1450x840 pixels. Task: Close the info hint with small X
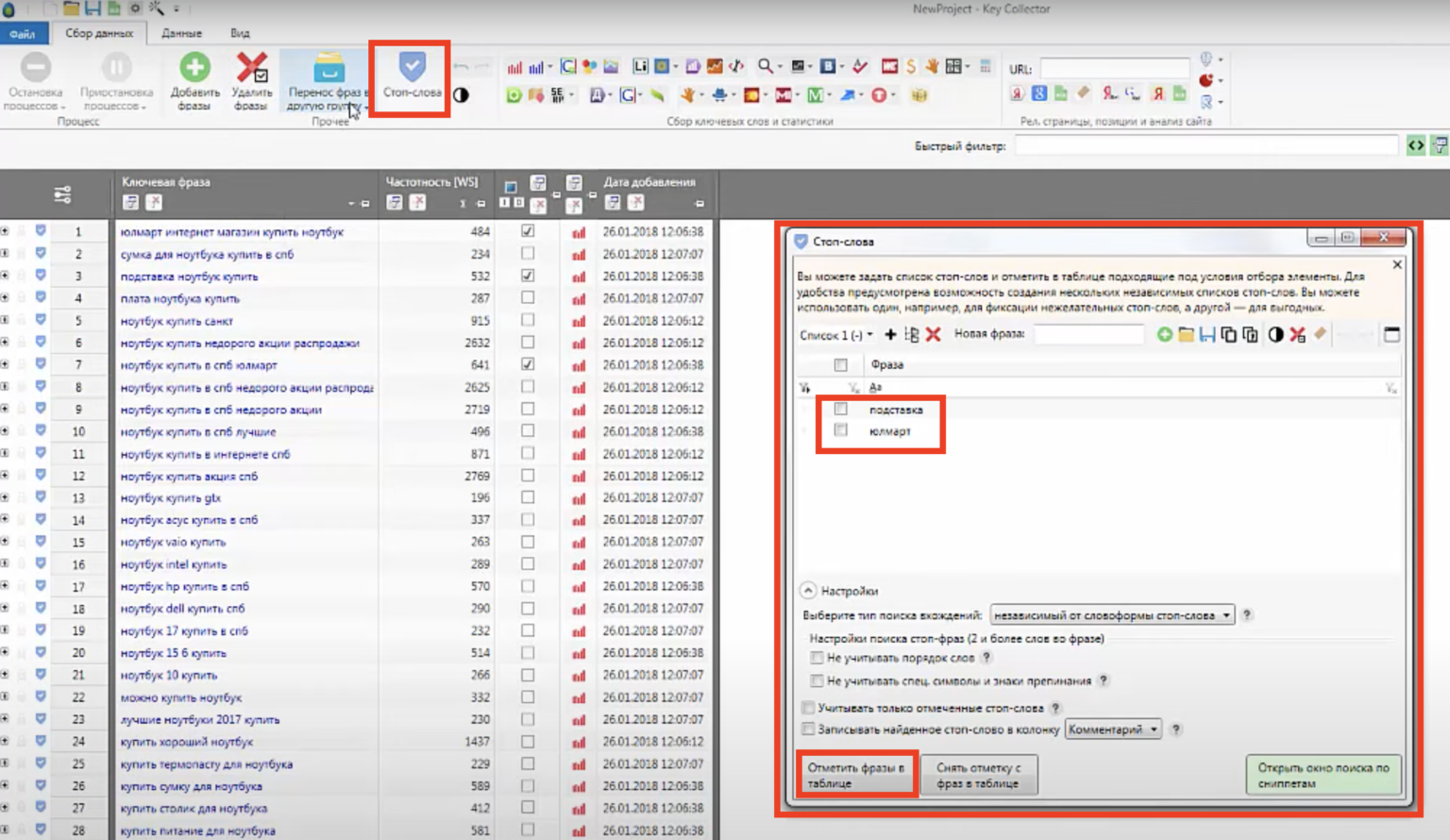click(x=1397, y=265)
